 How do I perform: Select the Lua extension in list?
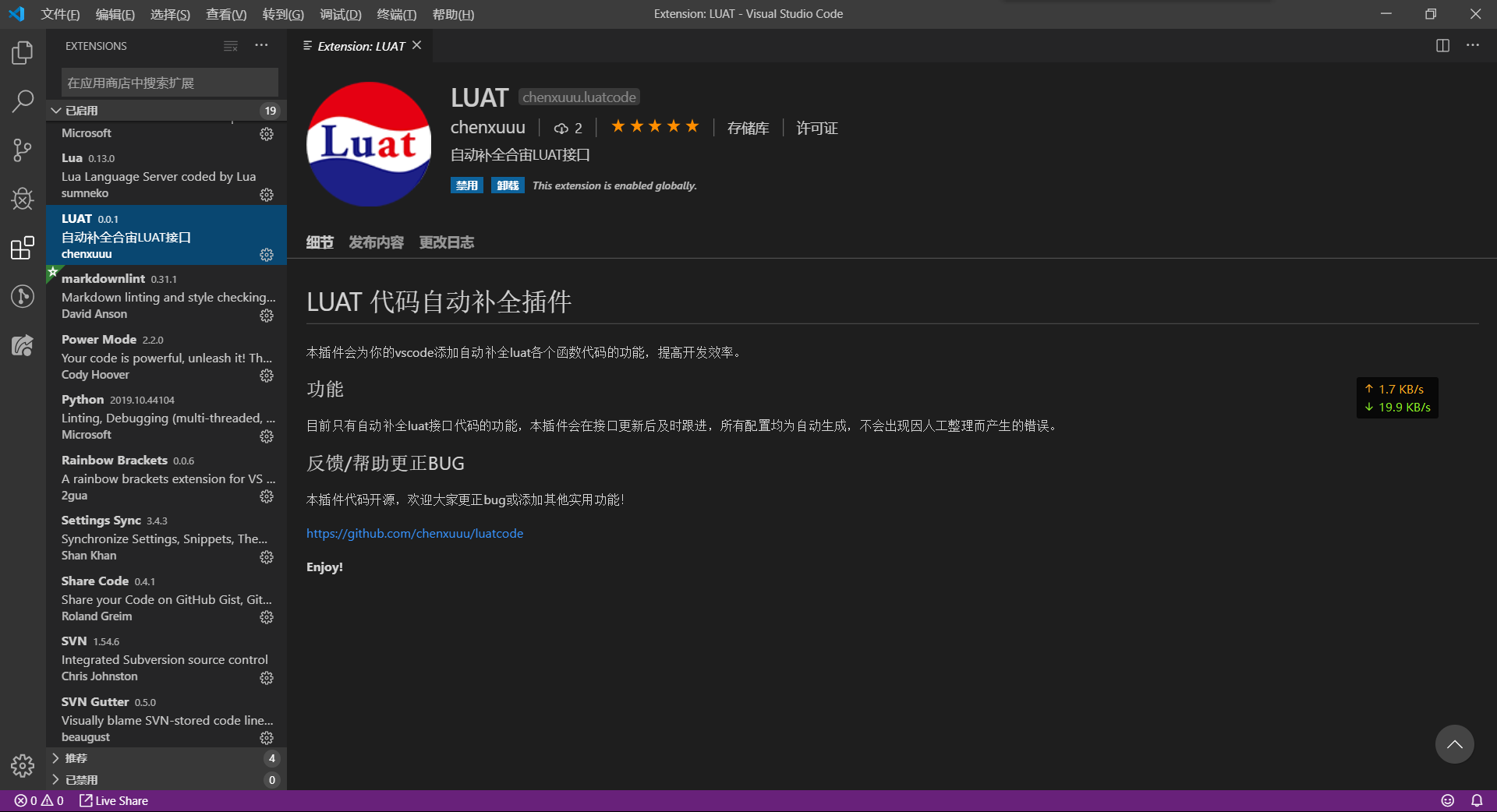point(166,175)
